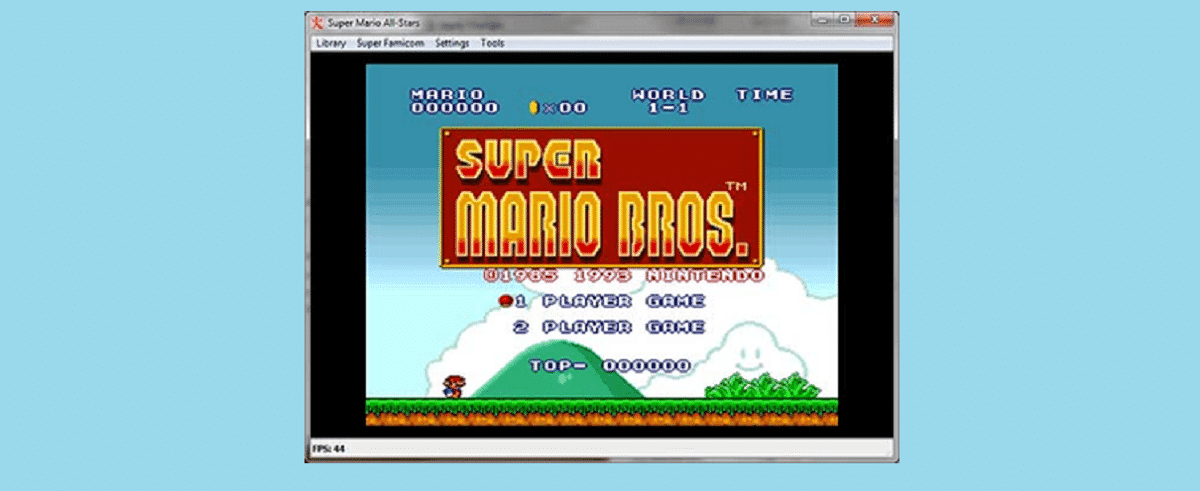Screen dimensions: 1200x491
Task: Close the Super Mario All-Stars window
Action: [873, 19]
